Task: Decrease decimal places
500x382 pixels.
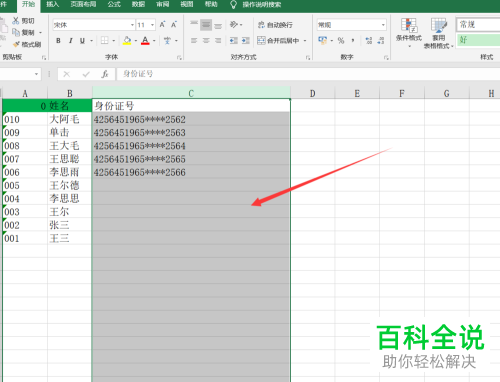Action: click(x=381, y=41)
